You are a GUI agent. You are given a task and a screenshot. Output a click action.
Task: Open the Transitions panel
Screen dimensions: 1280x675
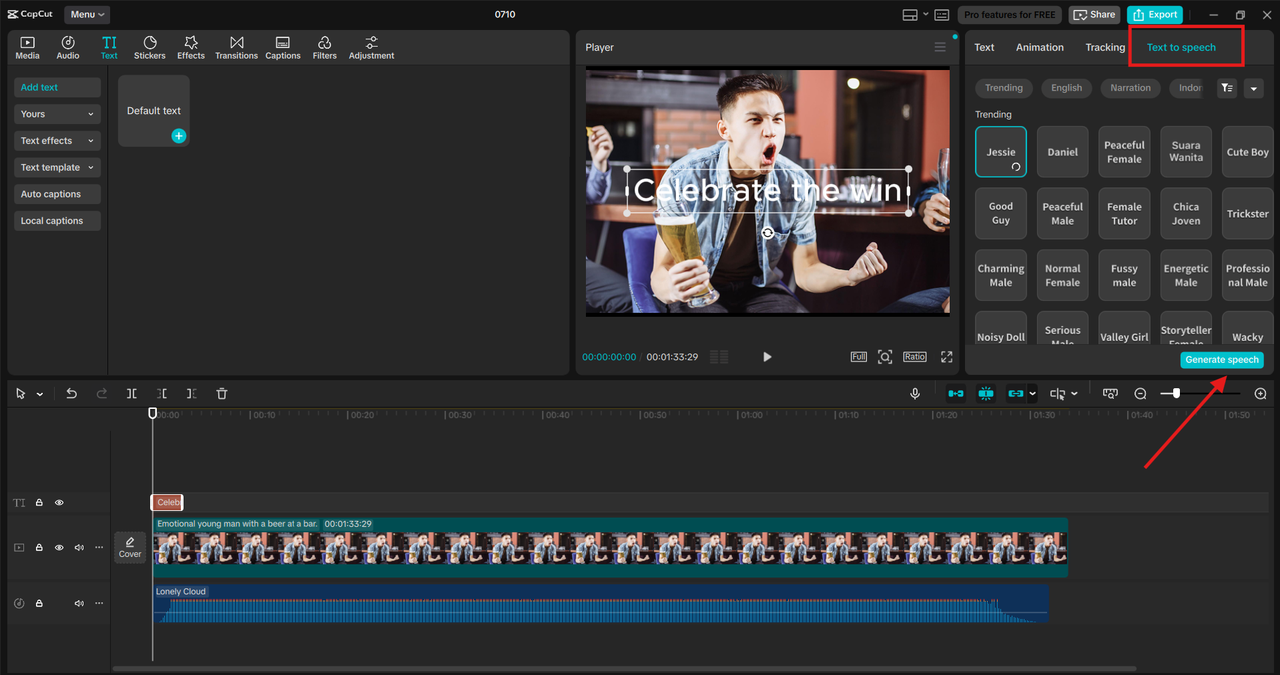coord(236,47)
